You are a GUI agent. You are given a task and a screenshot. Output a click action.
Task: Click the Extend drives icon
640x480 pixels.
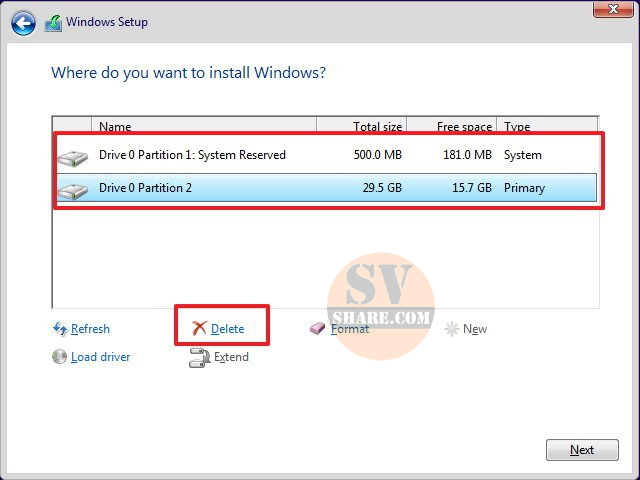[x=199, y=358]
